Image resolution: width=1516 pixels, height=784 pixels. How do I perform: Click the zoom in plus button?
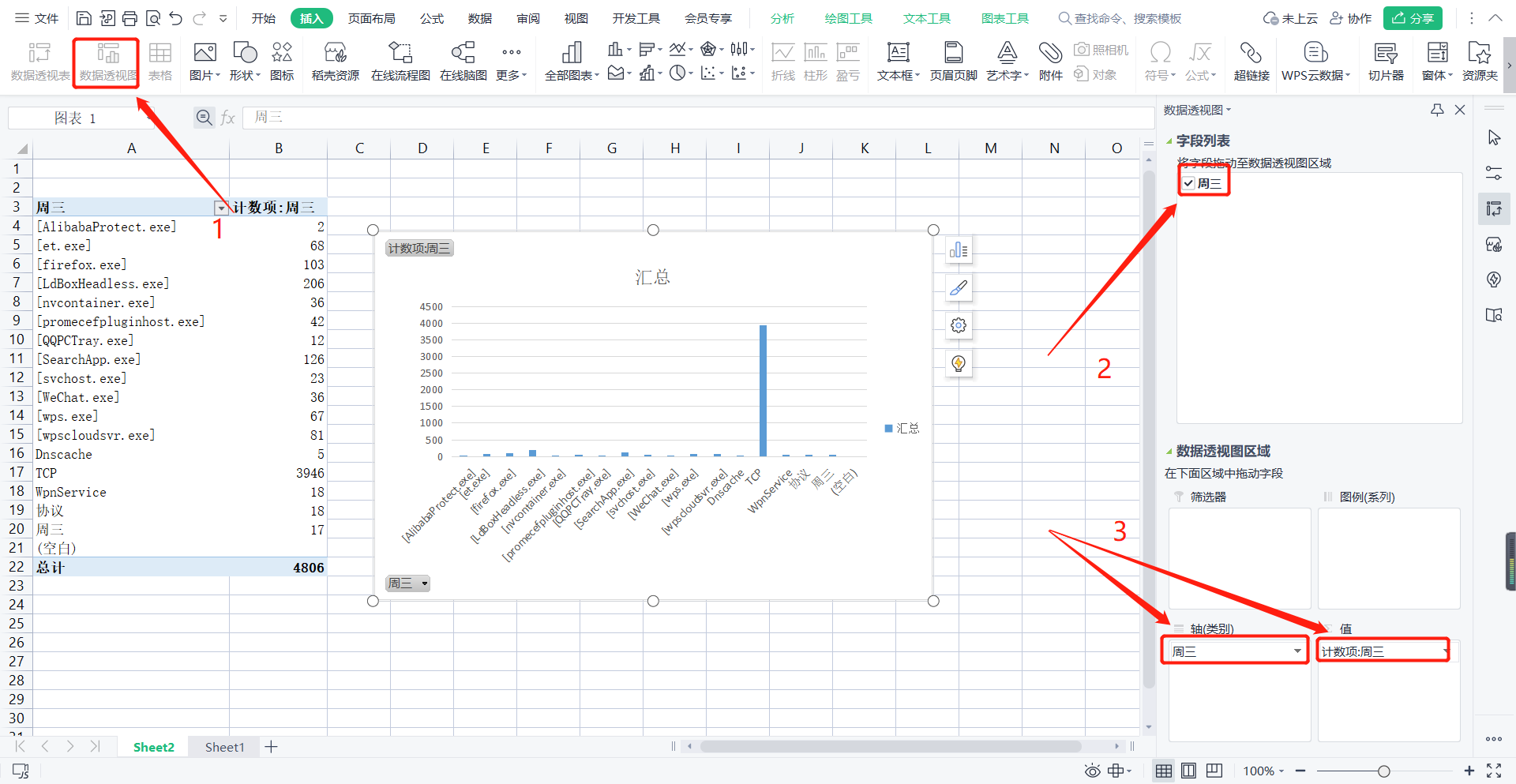(x=1469, y=771)
